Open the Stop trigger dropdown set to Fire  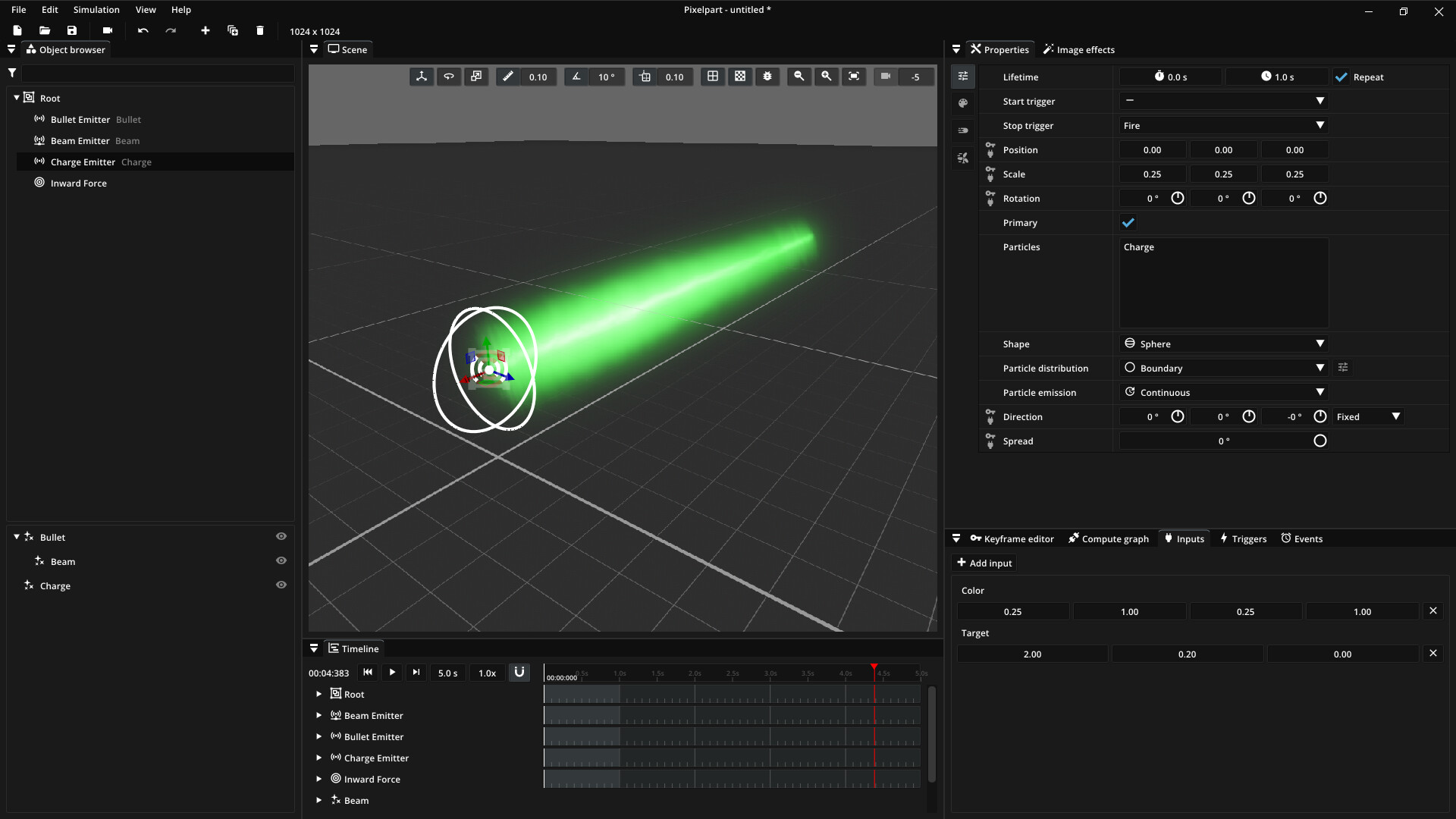pyautogui.click(x=1224, y=125)
